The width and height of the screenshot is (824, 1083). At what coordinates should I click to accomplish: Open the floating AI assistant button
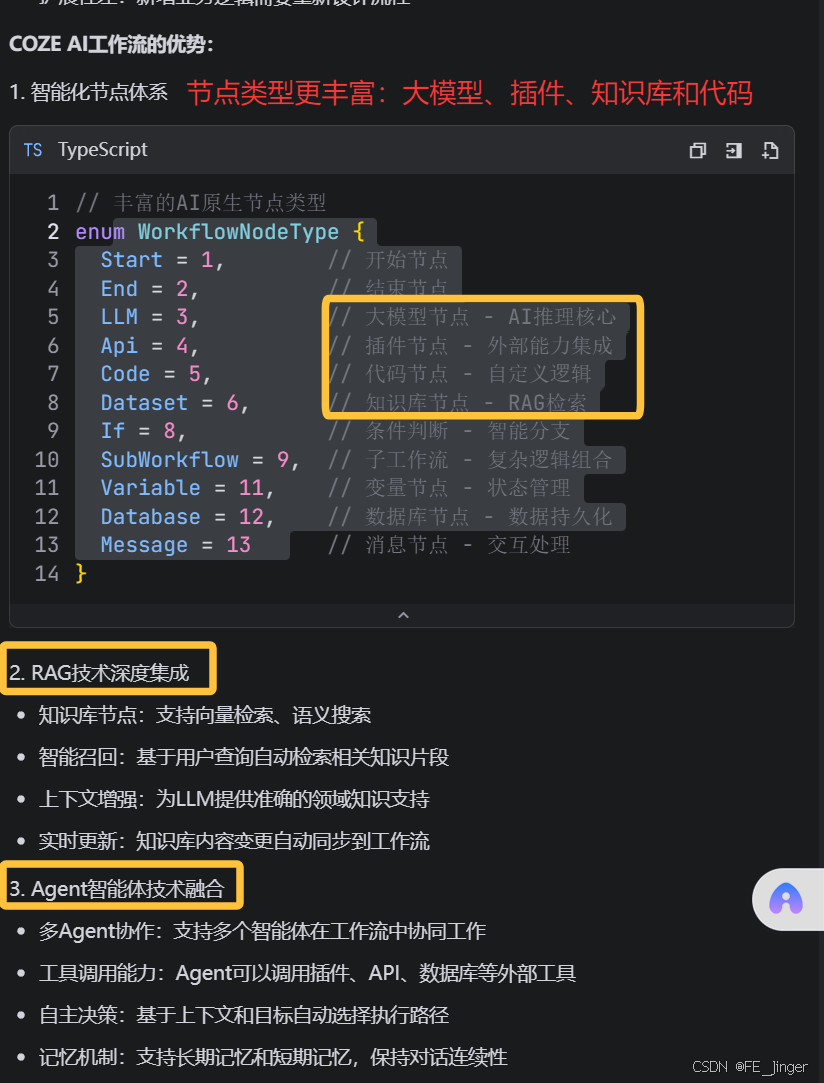786,899
